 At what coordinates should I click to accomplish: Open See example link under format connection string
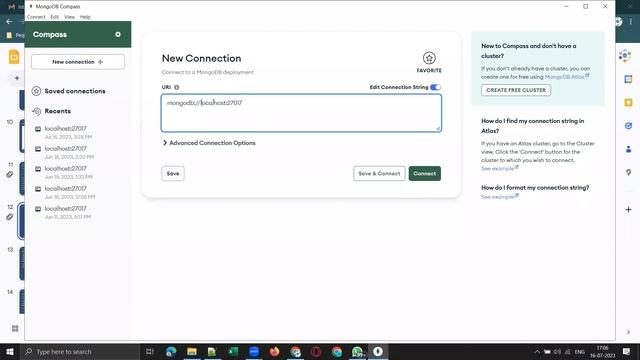pos(500,197)
